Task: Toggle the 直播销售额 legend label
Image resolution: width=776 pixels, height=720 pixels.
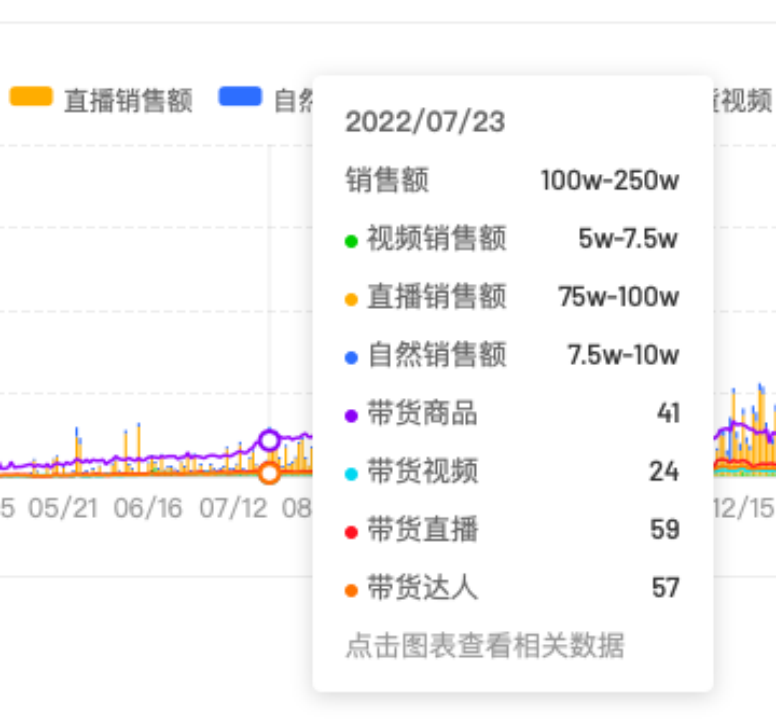Action: point(127,100)
